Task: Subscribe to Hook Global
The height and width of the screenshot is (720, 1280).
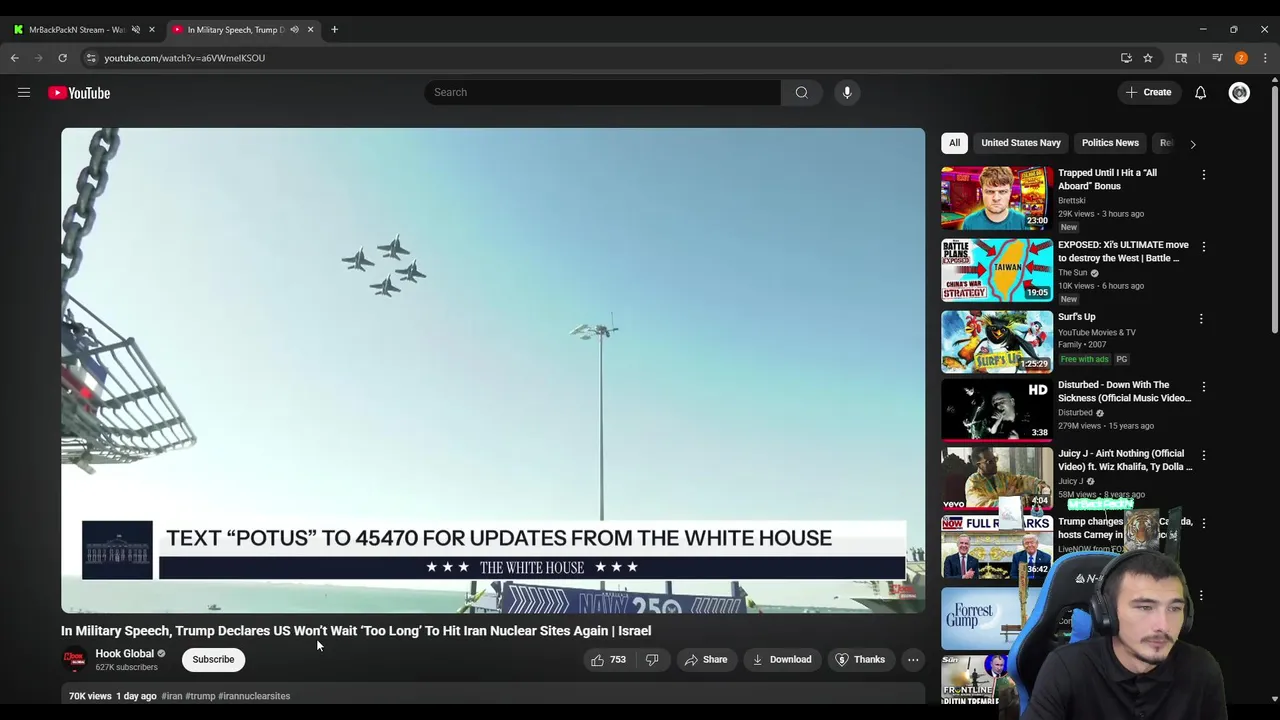Action: [213, 660]
